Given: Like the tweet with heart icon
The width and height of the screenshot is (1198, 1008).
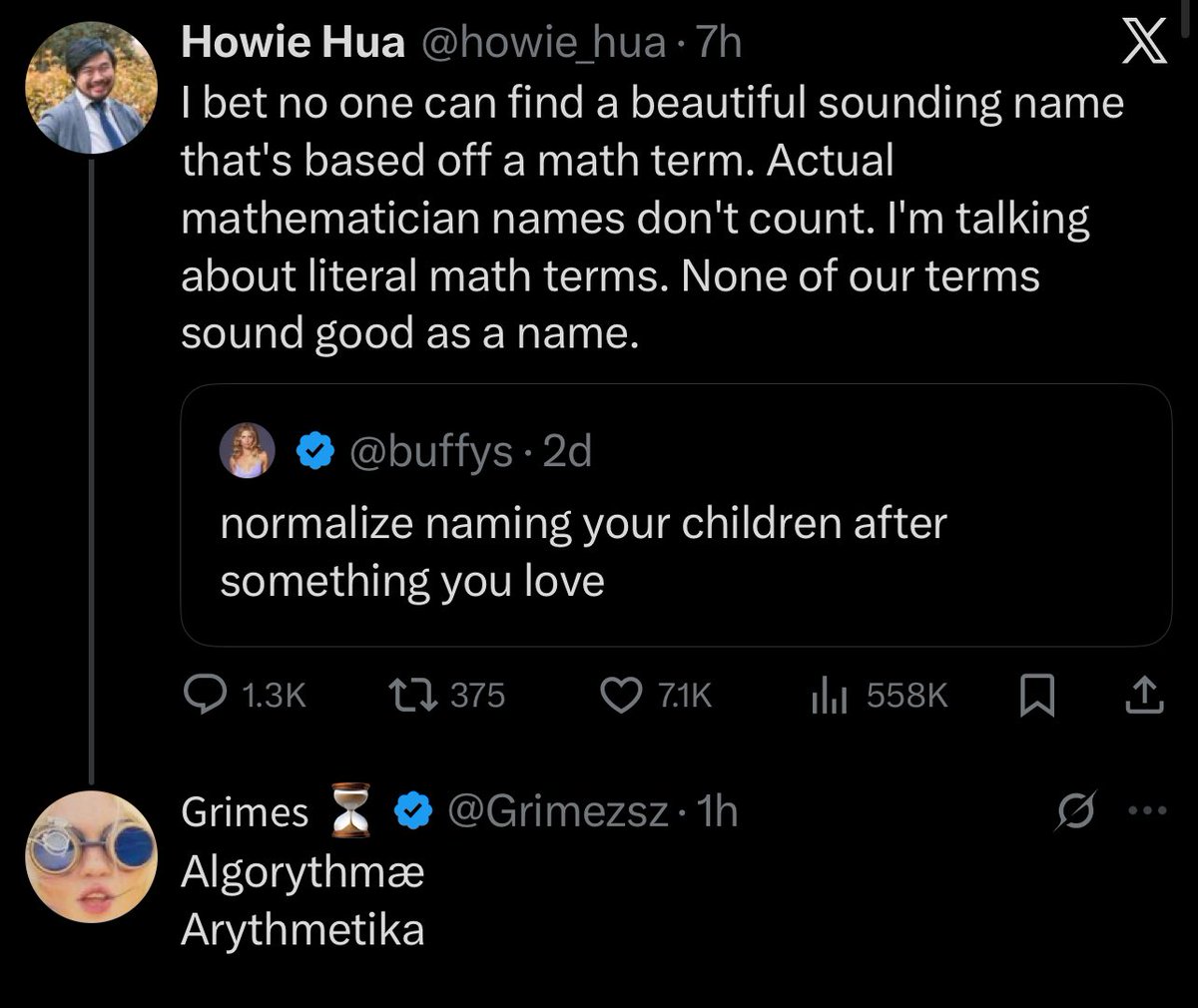Looking at the screenshot, I should [x=624, y=694].
